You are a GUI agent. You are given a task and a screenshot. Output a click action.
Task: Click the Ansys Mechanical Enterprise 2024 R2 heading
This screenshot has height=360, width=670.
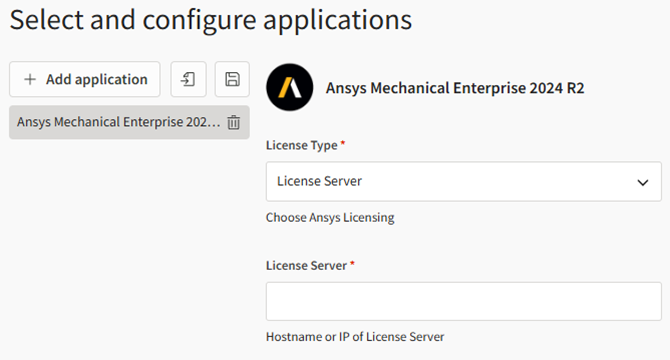(455, 88)
